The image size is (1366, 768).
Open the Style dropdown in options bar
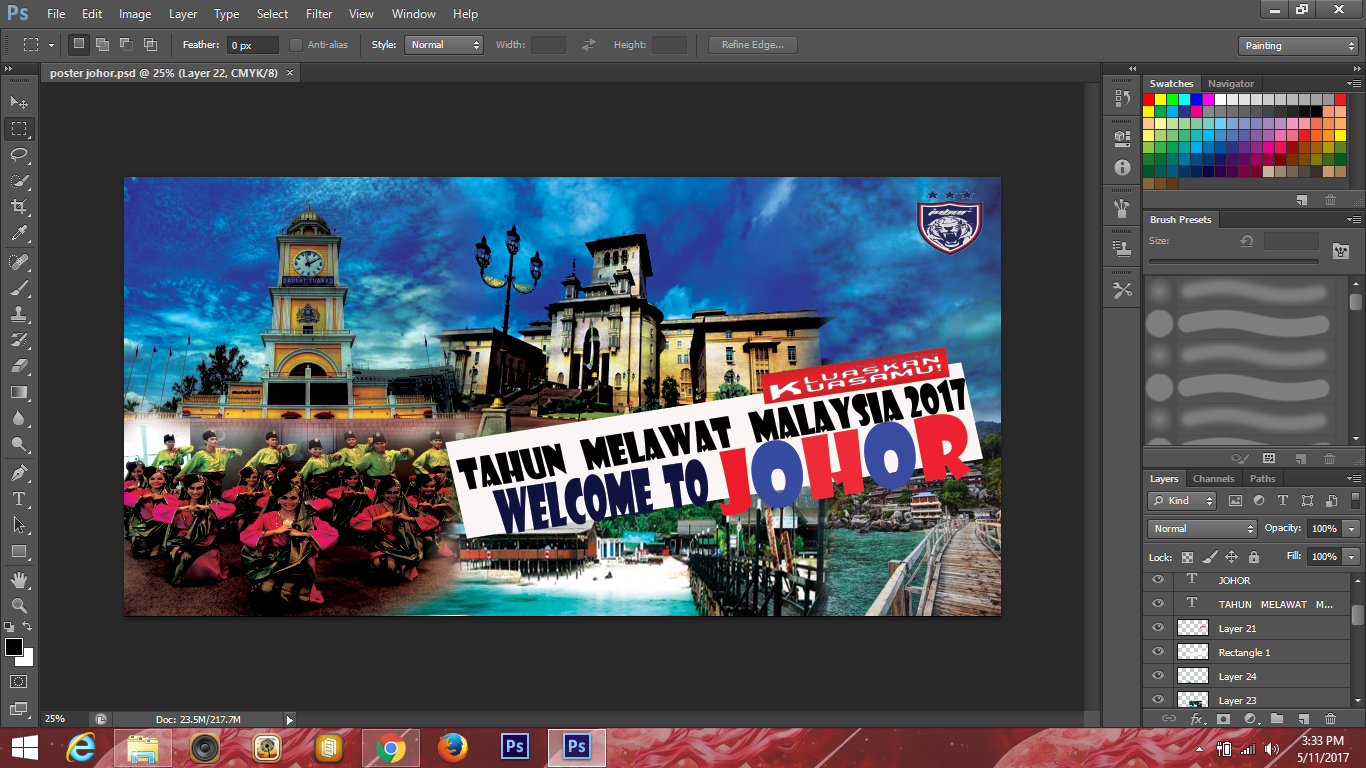(x=443, y=44)
